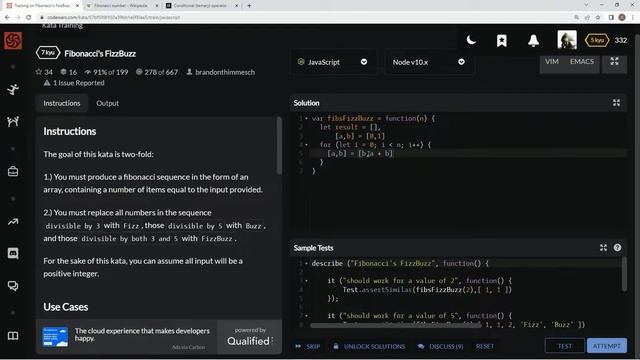Click the solution editor line [a,b] = [b,a + b]
Screen dimensions: 640x360
coord(360,153)
